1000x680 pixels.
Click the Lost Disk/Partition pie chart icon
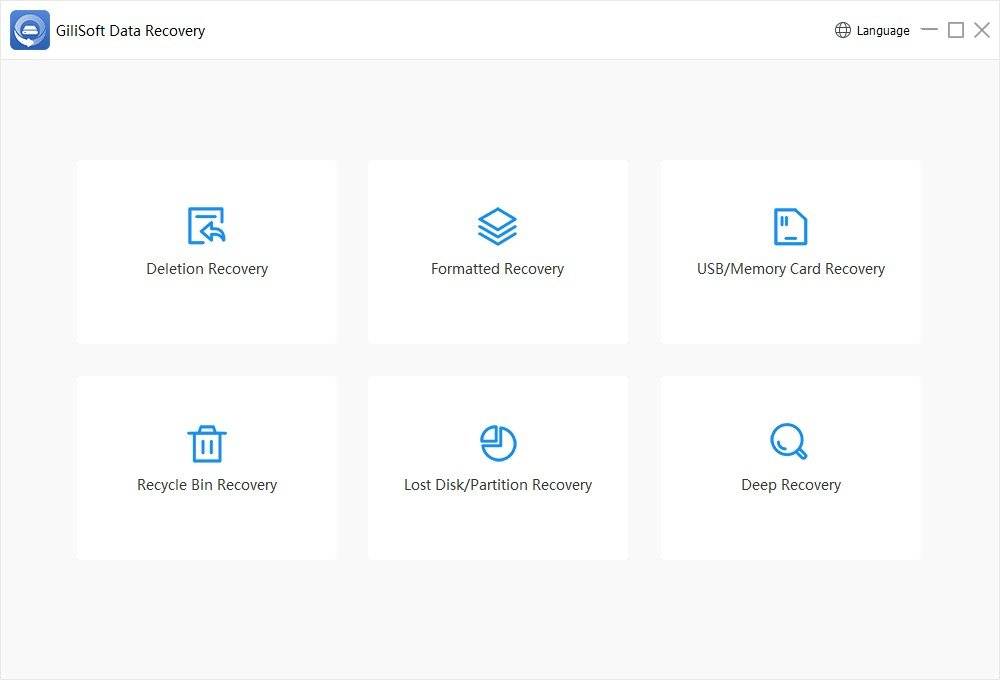click(498, 443)
